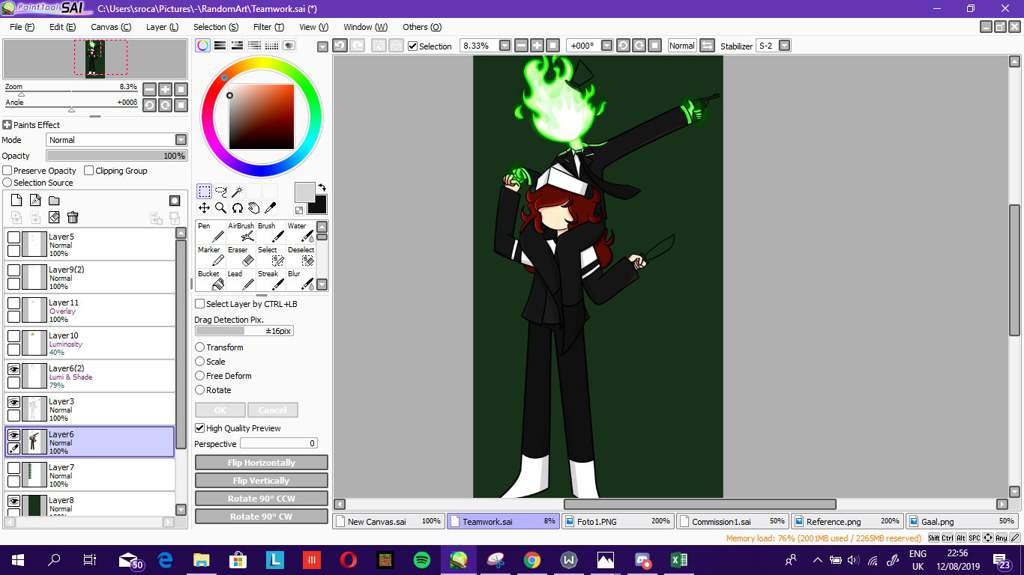
Task: Click the Undo arrow in the toolbar
Action: (x=340, y=46)
